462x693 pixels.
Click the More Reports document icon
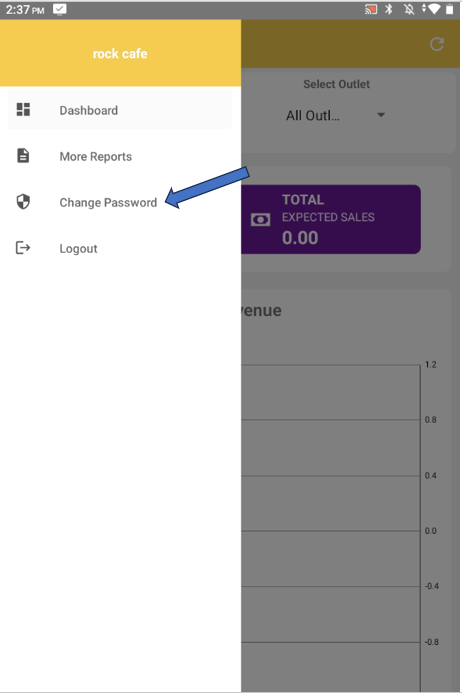pyautogui.click(x=23, y=156)
